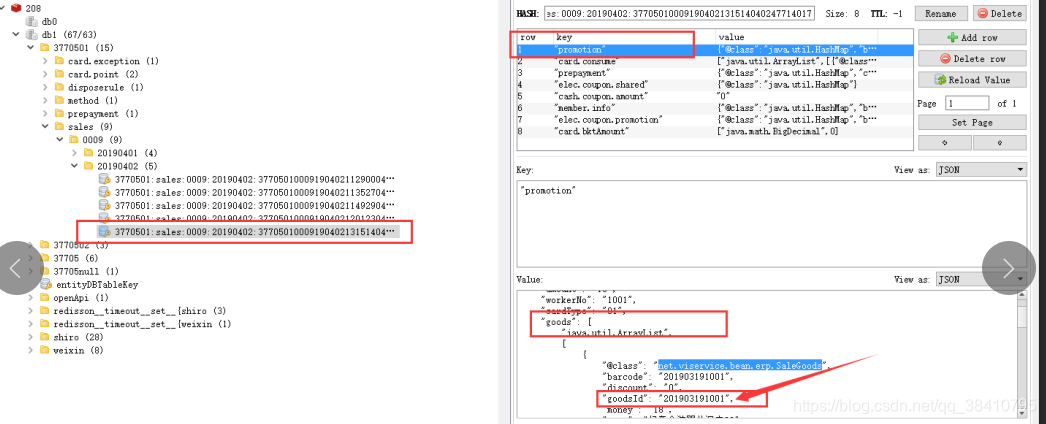Collapse the db1 database node
Image resolution: width=1046 pixels, height=424 pixels.
(16, 35)
